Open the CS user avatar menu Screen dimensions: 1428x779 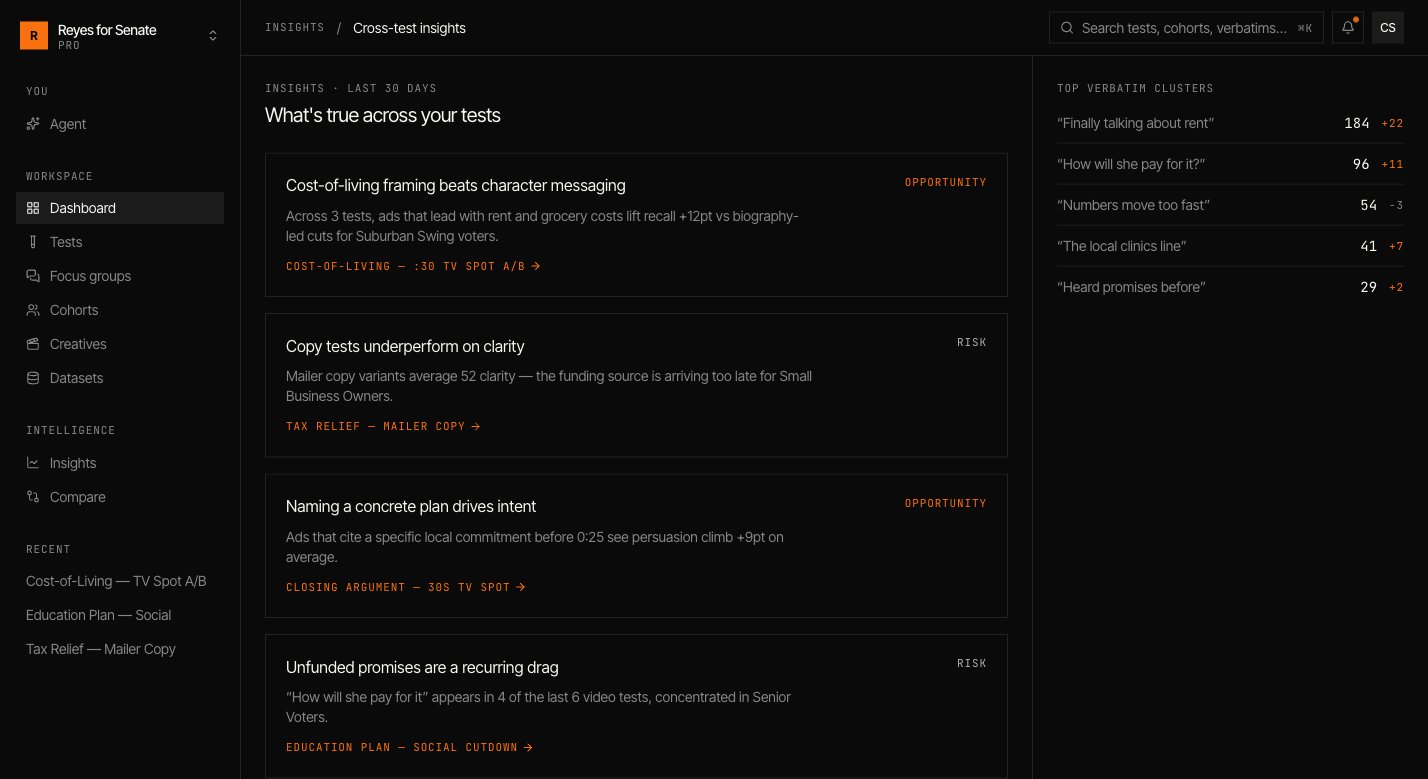[x=1388, y=28]
